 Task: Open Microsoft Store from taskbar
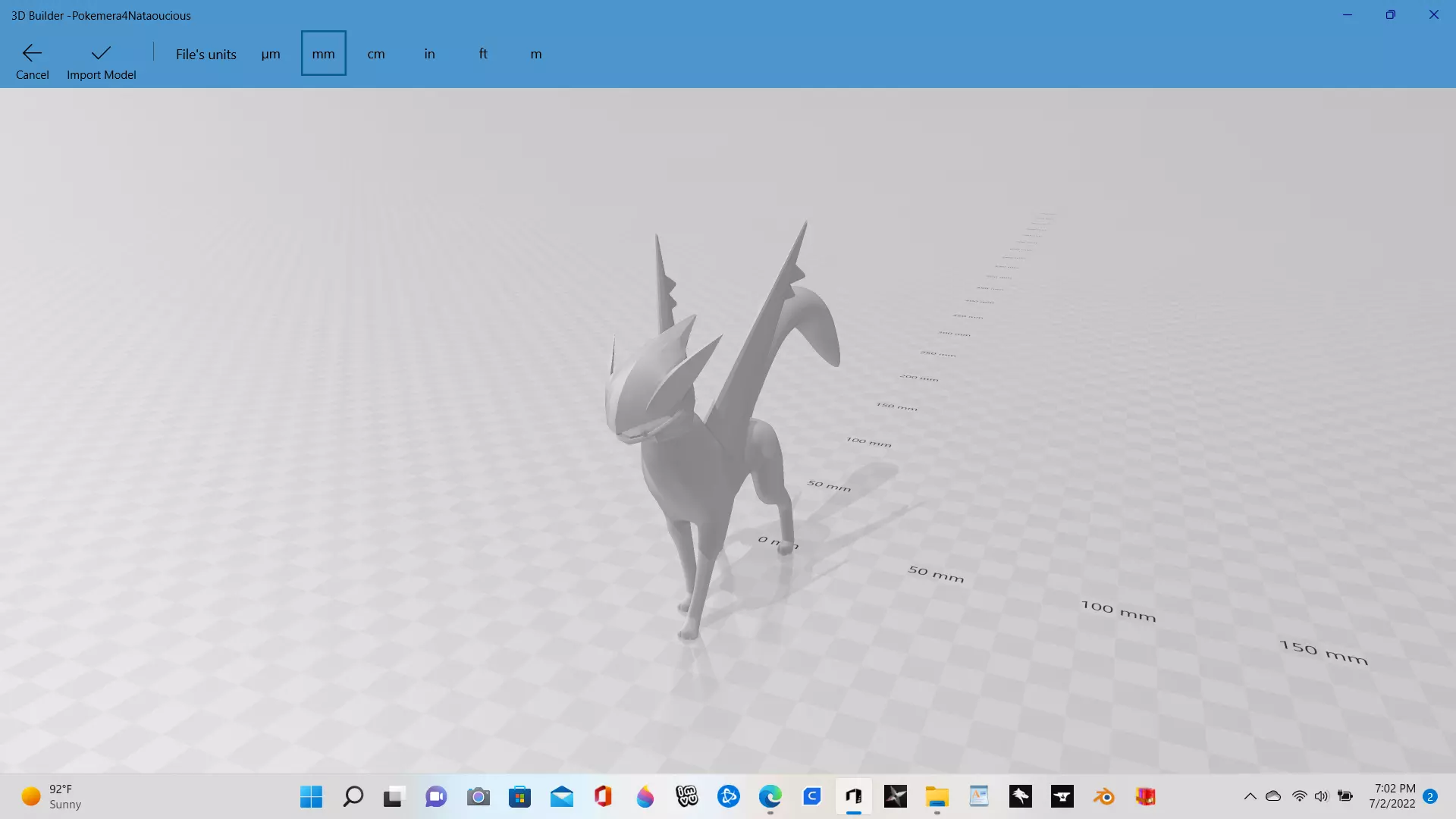click(519, 797)
